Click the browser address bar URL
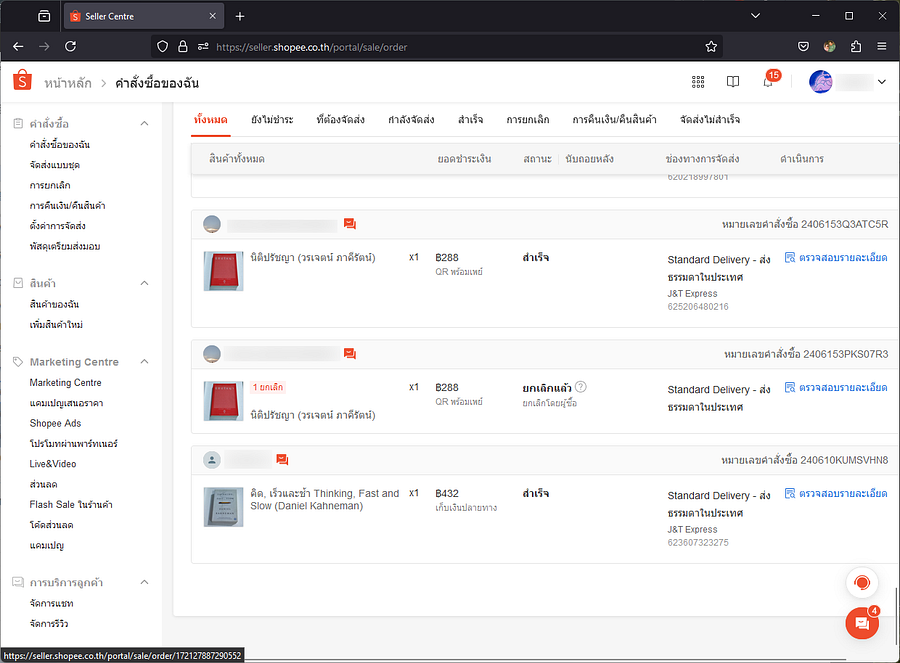Image resolution: width=900 pixels, height=663 pixels. [x=400, y=46]
